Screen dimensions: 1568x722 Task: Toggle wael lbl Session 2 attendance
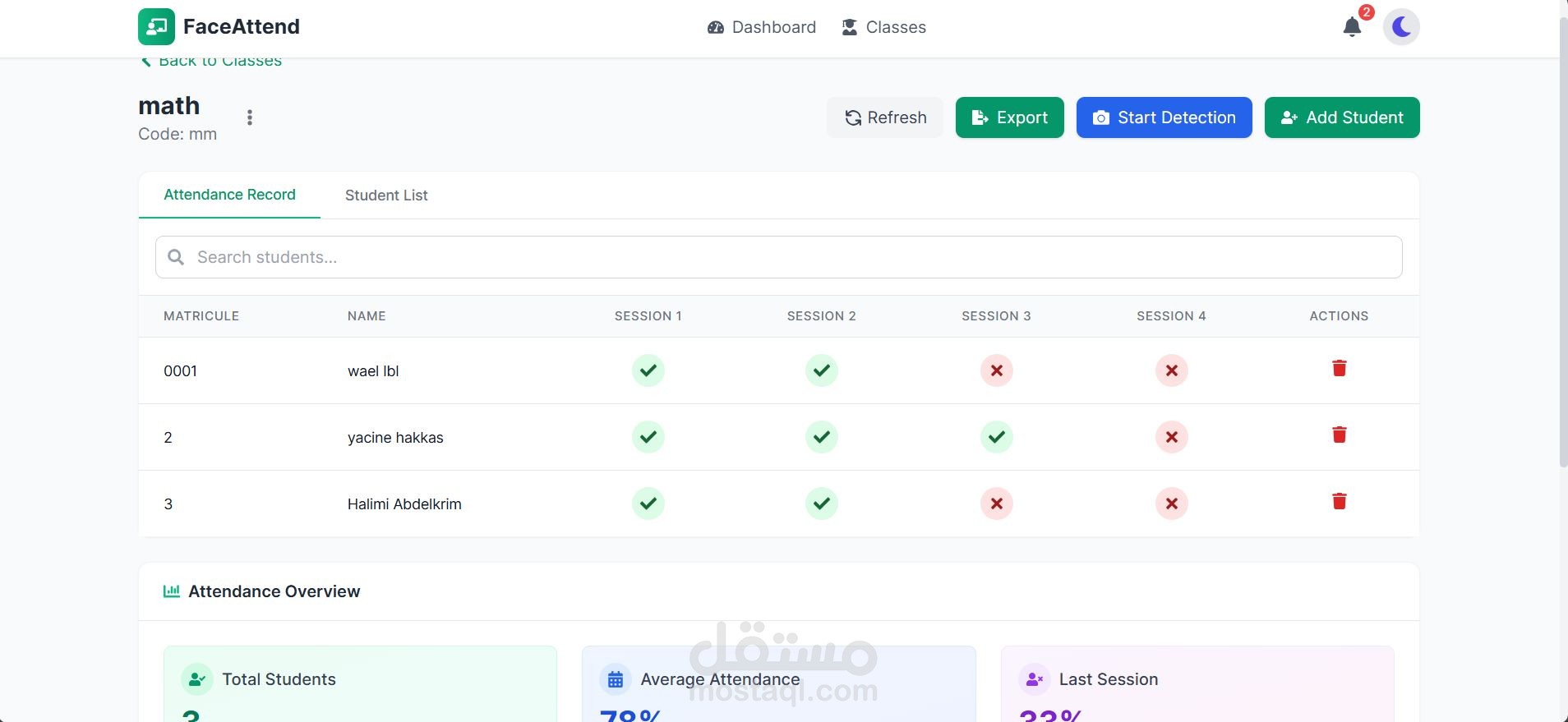pyautogui.click(x=821, y=370)
